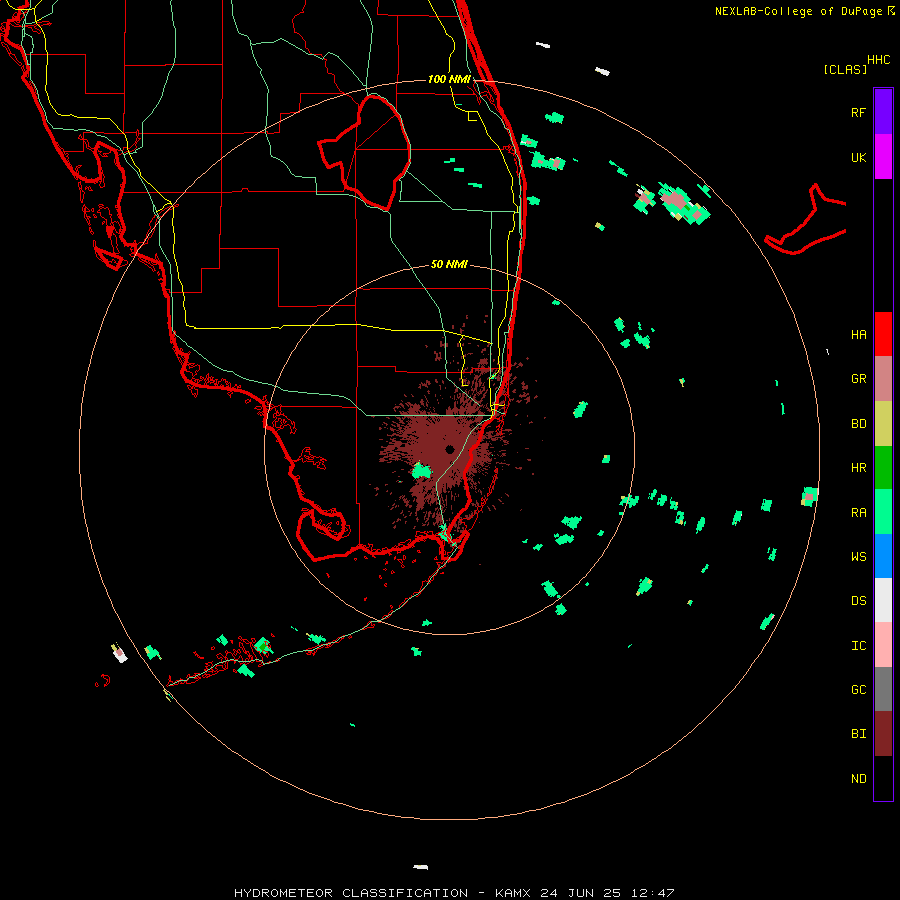900x900 pixels.
Task: Click the BD legend label
Action: coord(858,424)
